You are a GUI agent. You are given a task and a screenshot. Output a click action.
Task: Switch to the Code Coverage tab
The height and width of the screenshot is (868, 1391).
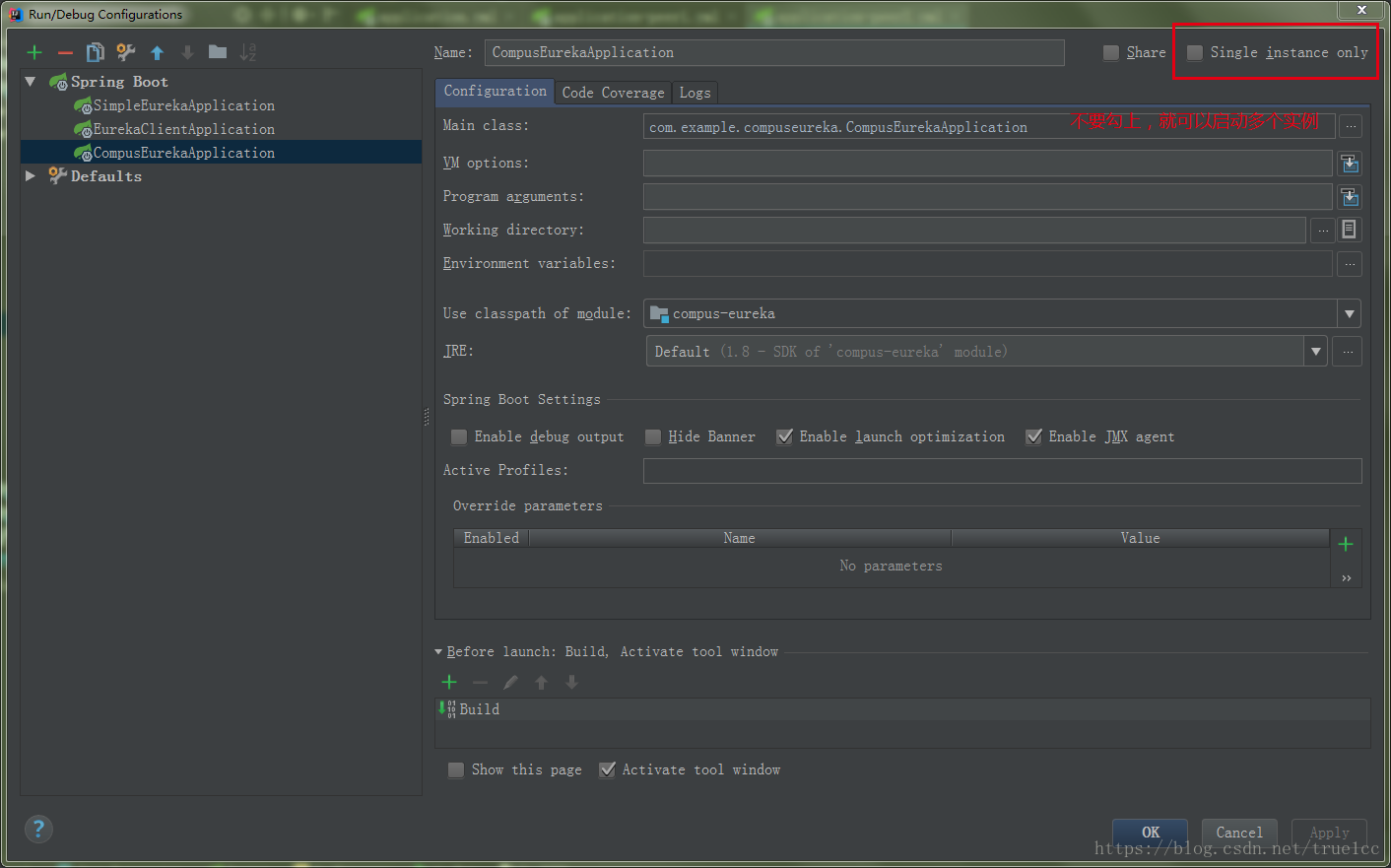(x=613, y=93)
